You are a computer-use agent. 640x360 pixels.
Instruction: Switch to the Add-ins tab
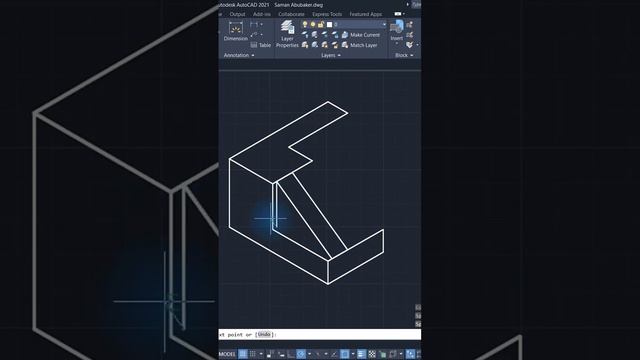(262, 14)
